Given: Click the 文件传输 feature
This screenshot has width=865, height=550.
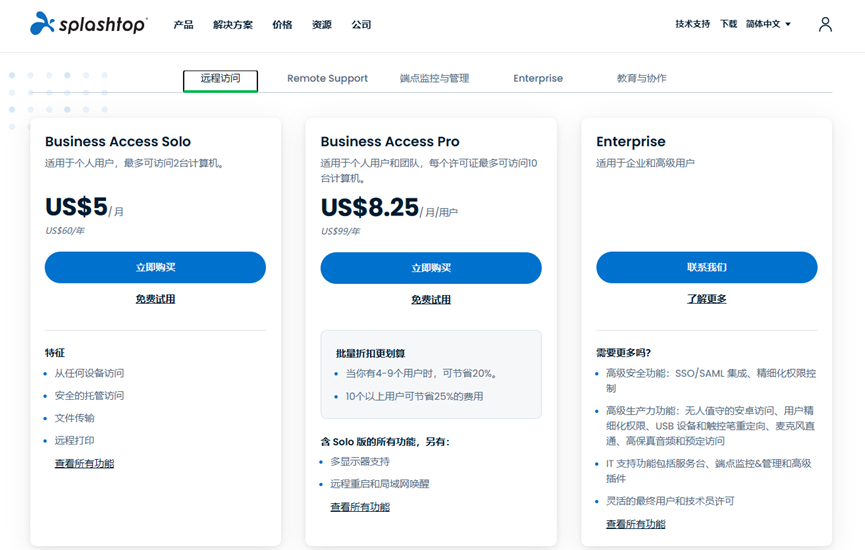Looking at the screenshot, I should (74, 418).
